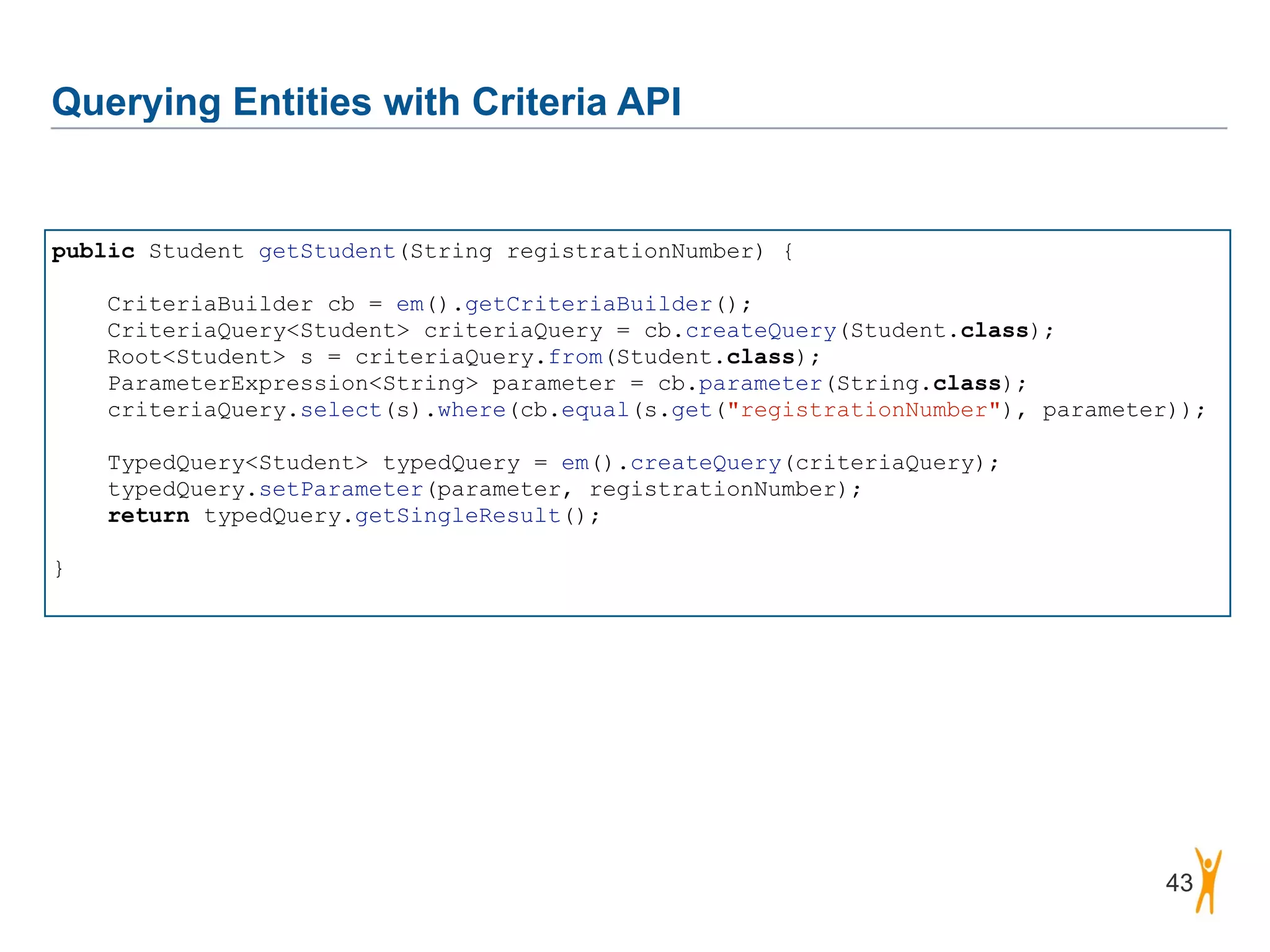Click the getStudent method name
The height and width of the screenshot is (952, 1270).
pyautogui.click(x=327, y=252)
